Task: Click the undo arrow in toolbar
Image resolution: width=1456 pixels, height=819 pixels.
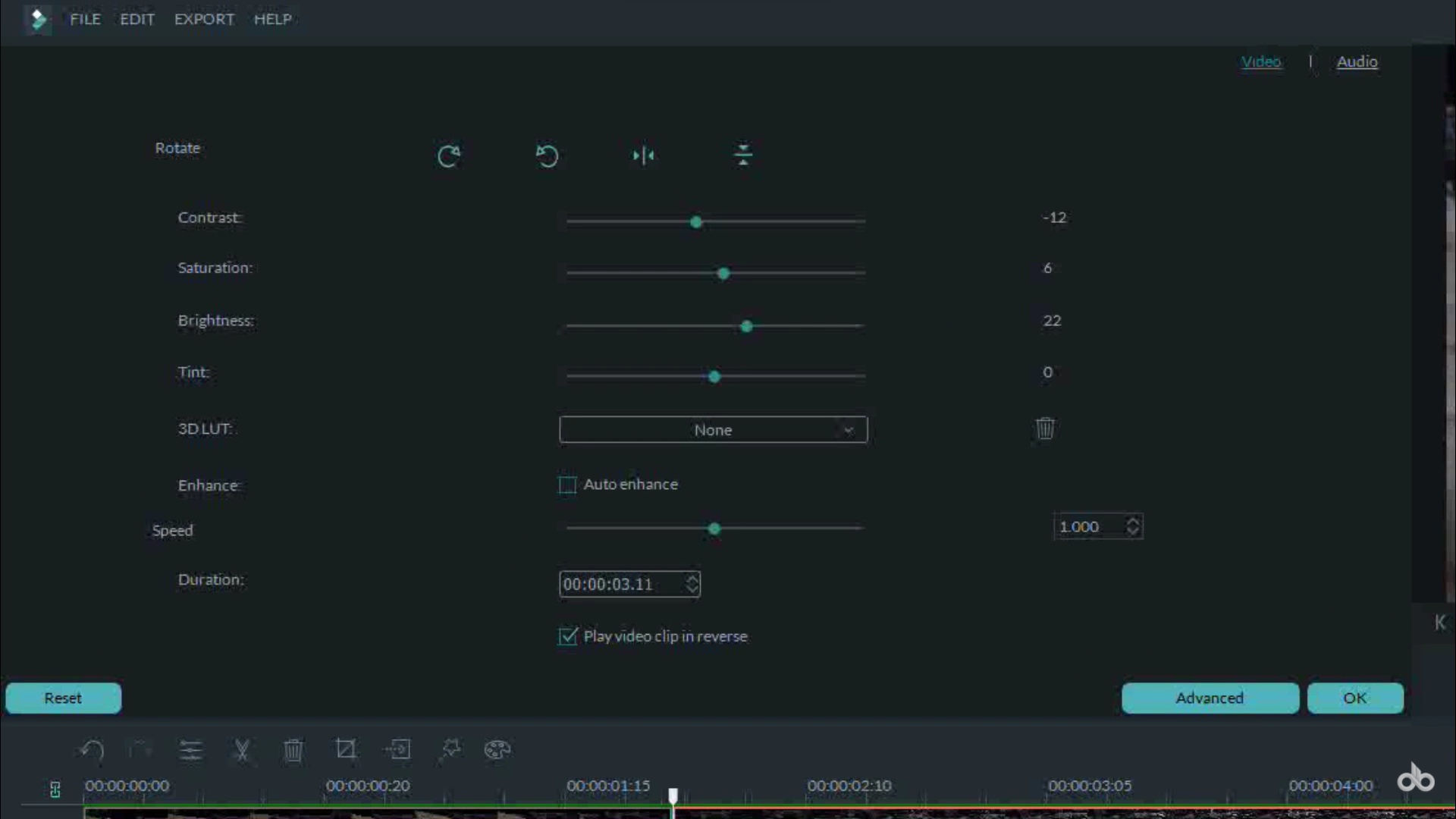Action: (x=92, y=751)
